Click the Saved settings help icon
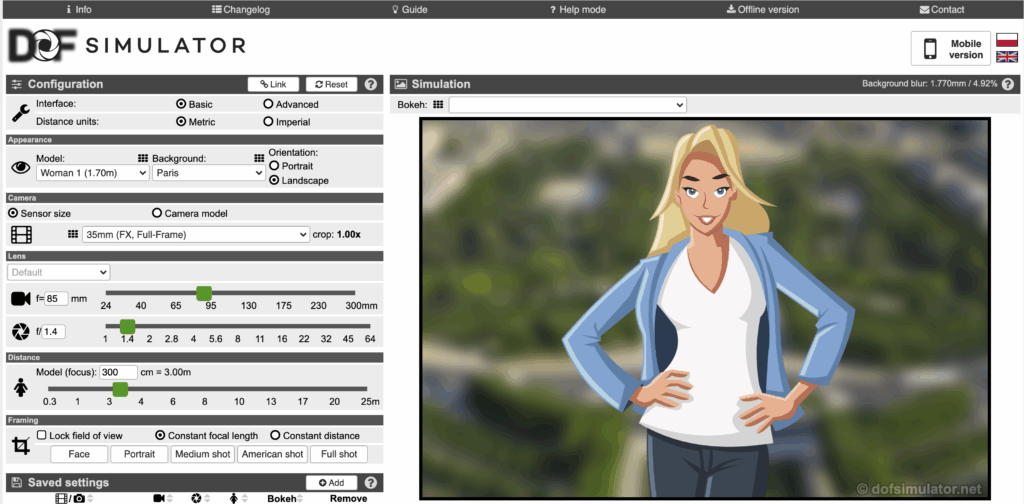The image size is (1024, 504). 370,483
